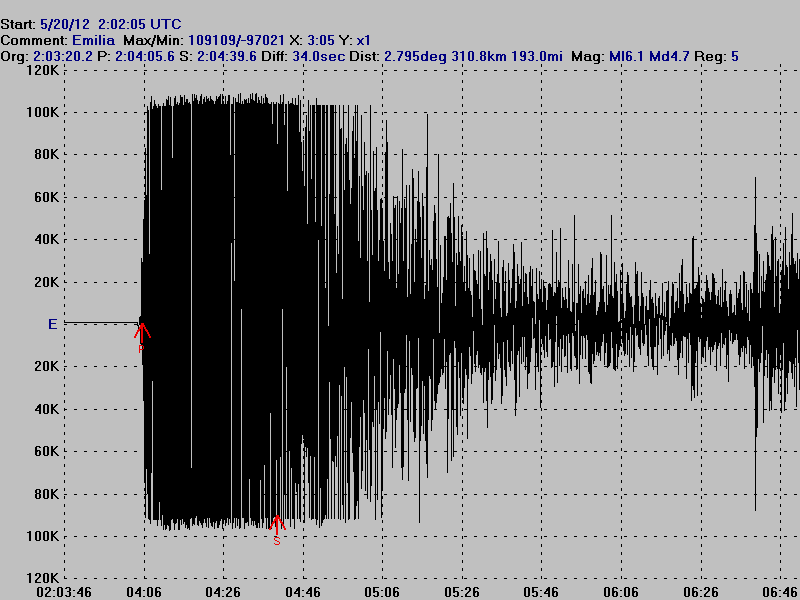Click the Diff value 34.0sec

[318, 56]
